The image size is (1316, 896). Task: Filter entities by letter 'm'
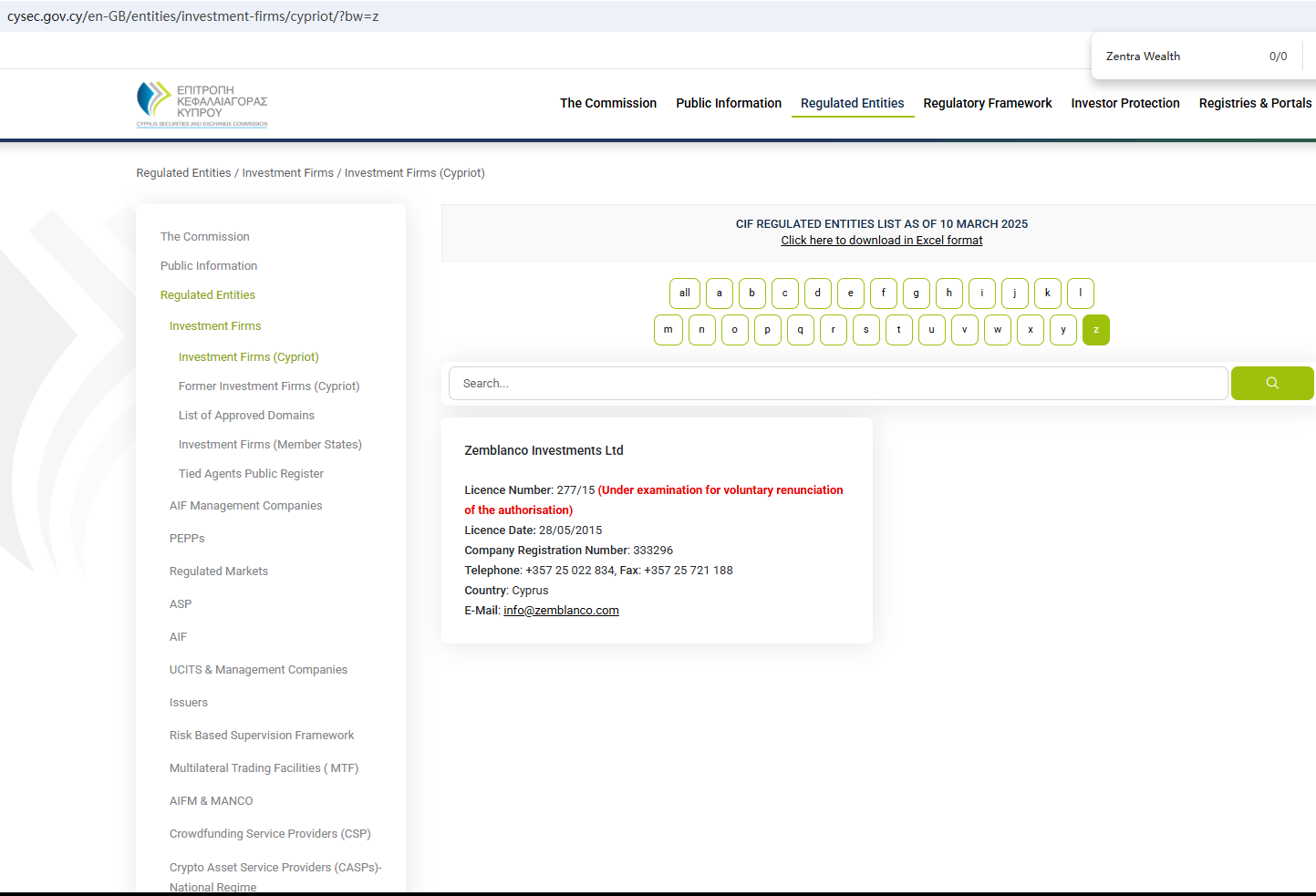(x=668, y=330)
